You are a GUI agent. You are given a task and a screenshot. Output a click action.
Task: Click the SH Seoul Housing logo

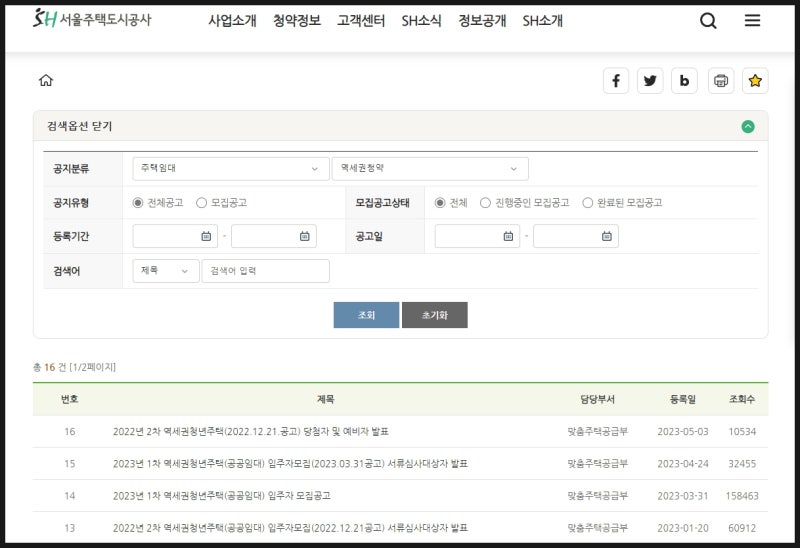tap(92, 19)
